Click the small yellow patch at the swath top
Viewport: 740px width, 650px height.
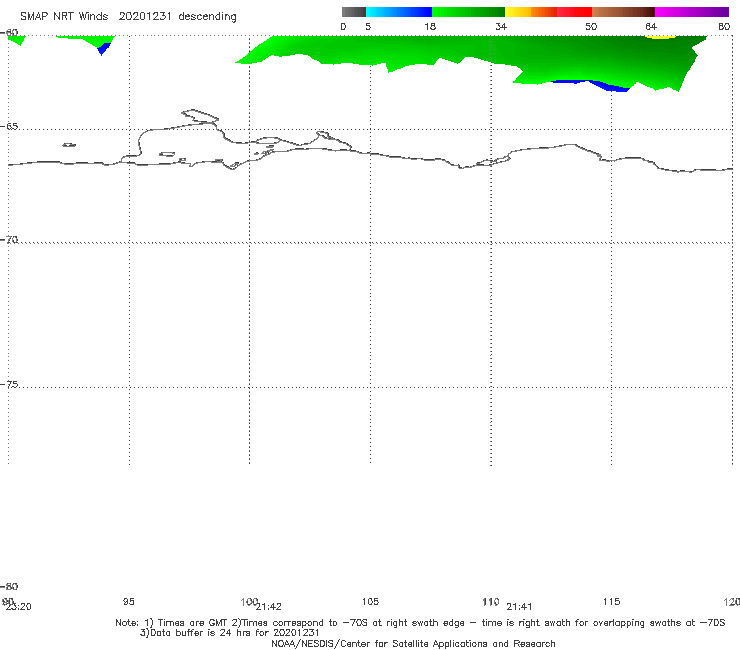660,36
